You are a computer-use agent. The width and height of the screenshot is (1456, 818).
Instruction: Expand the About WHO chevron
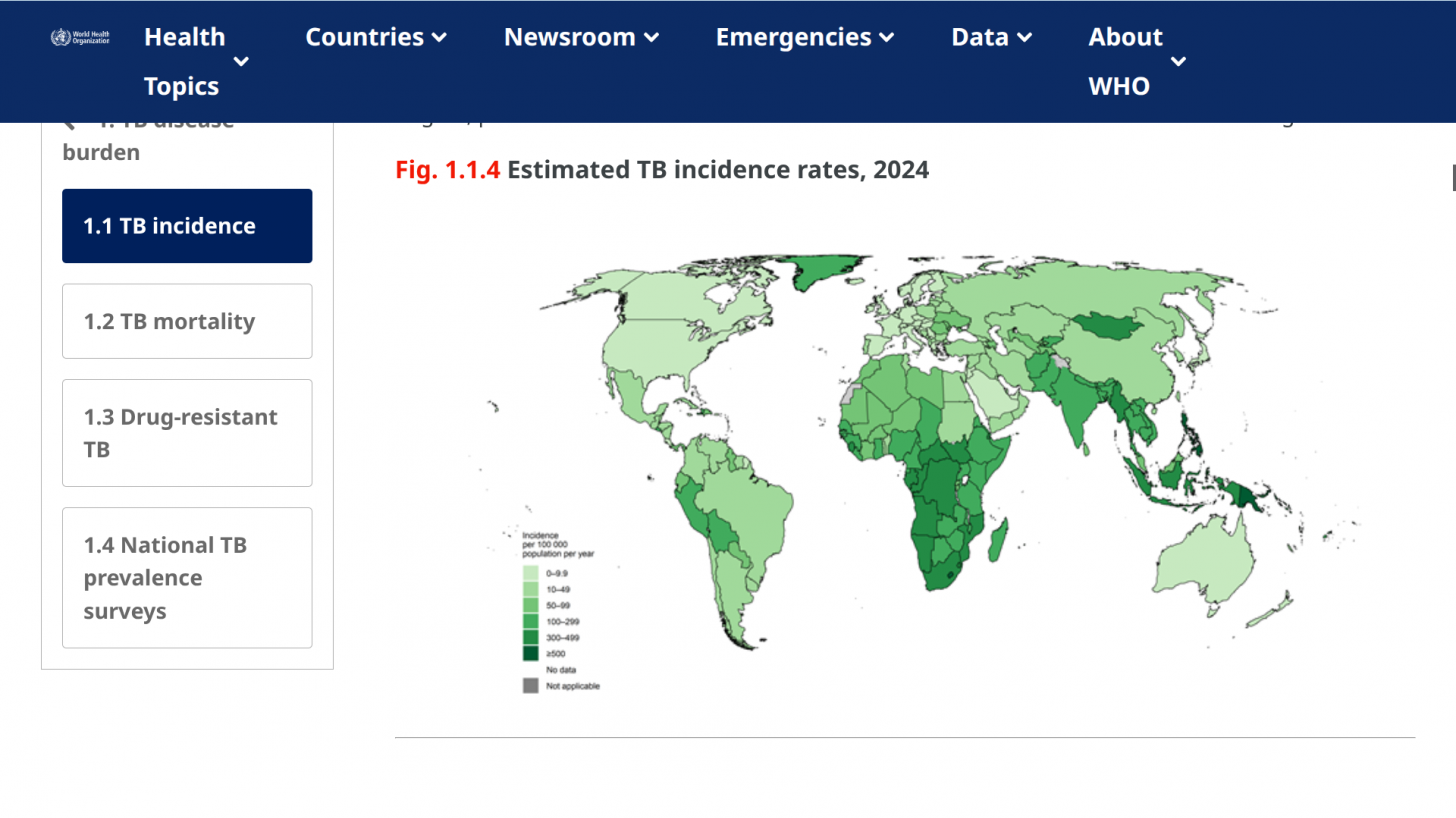[1178, 62]
